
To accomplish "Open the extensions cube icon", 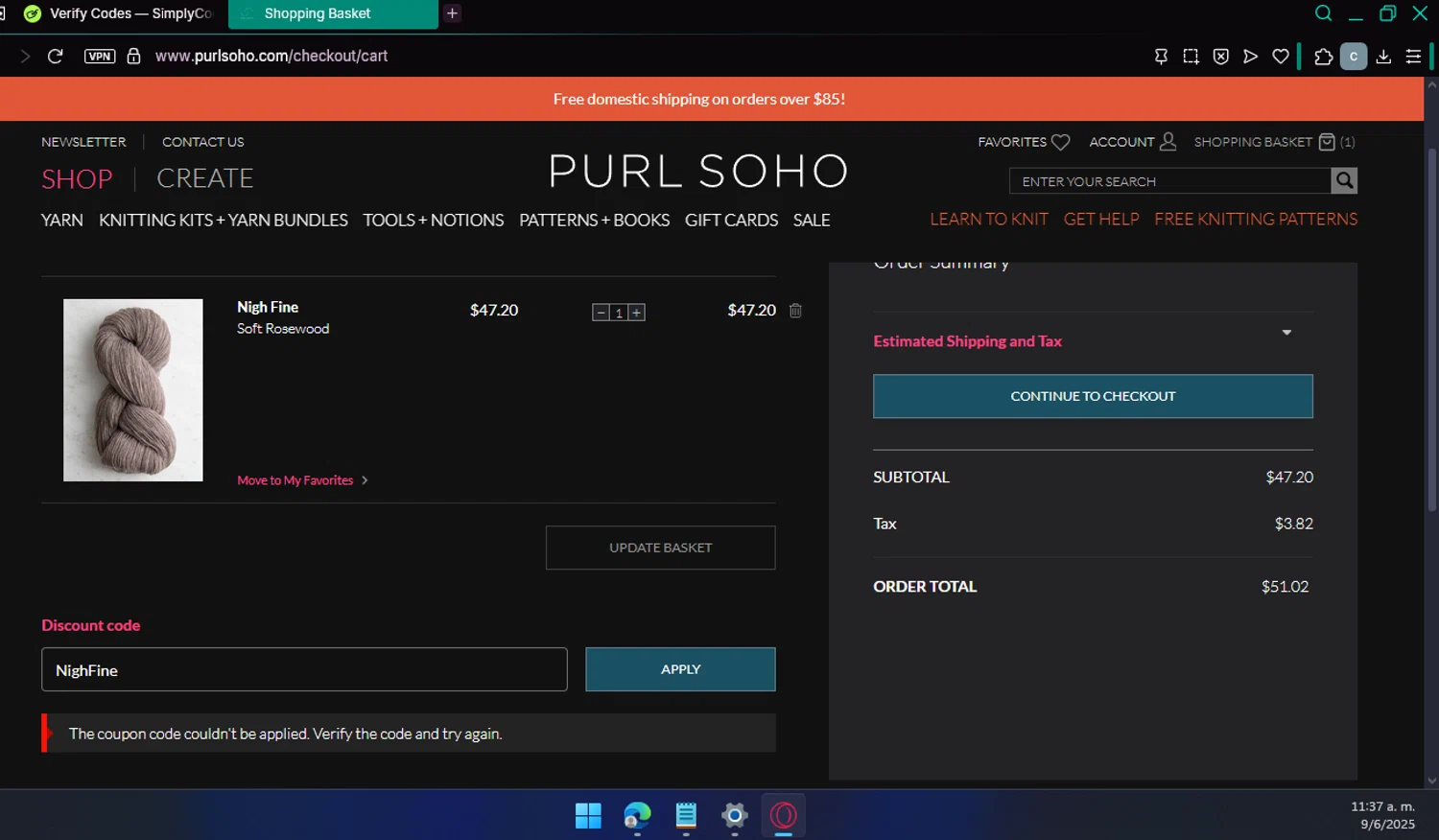I will point(1324,57).
